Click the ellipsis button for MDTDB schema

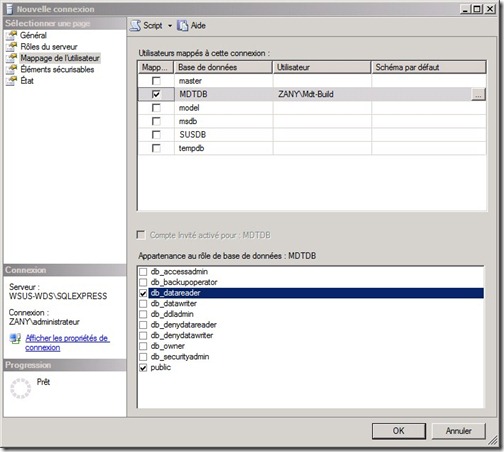[x=478, y=94]
